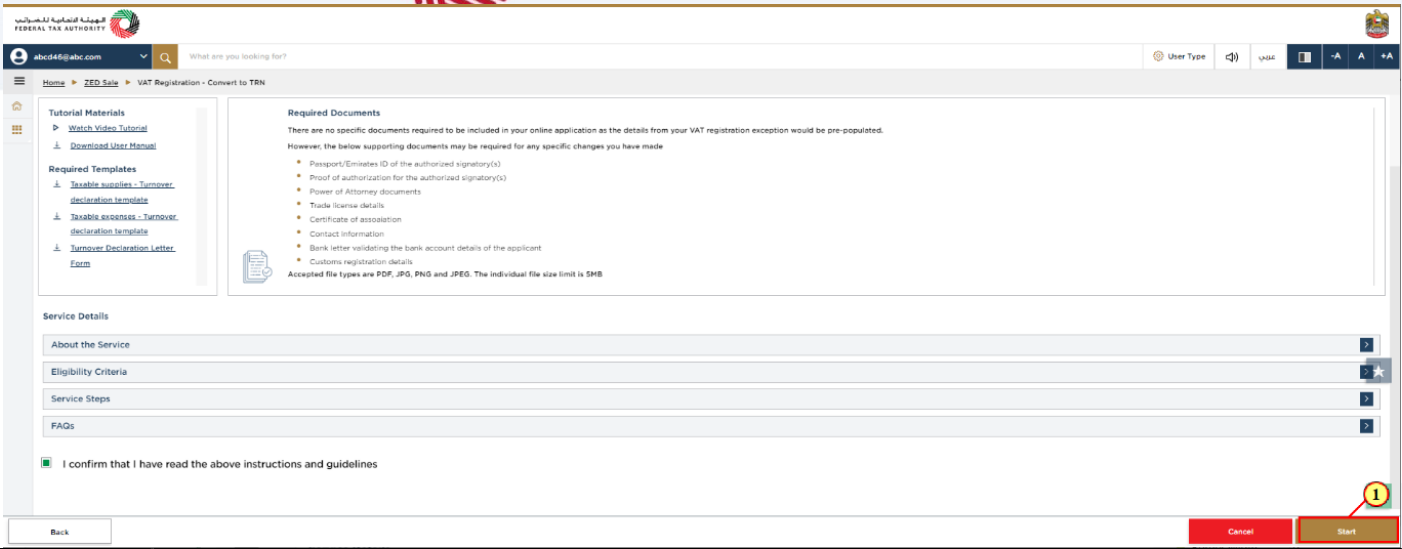Viewport: 1402px width, 549px height.
Task: Open the hamburger menu icon
Action: click(x=19, y=81)
